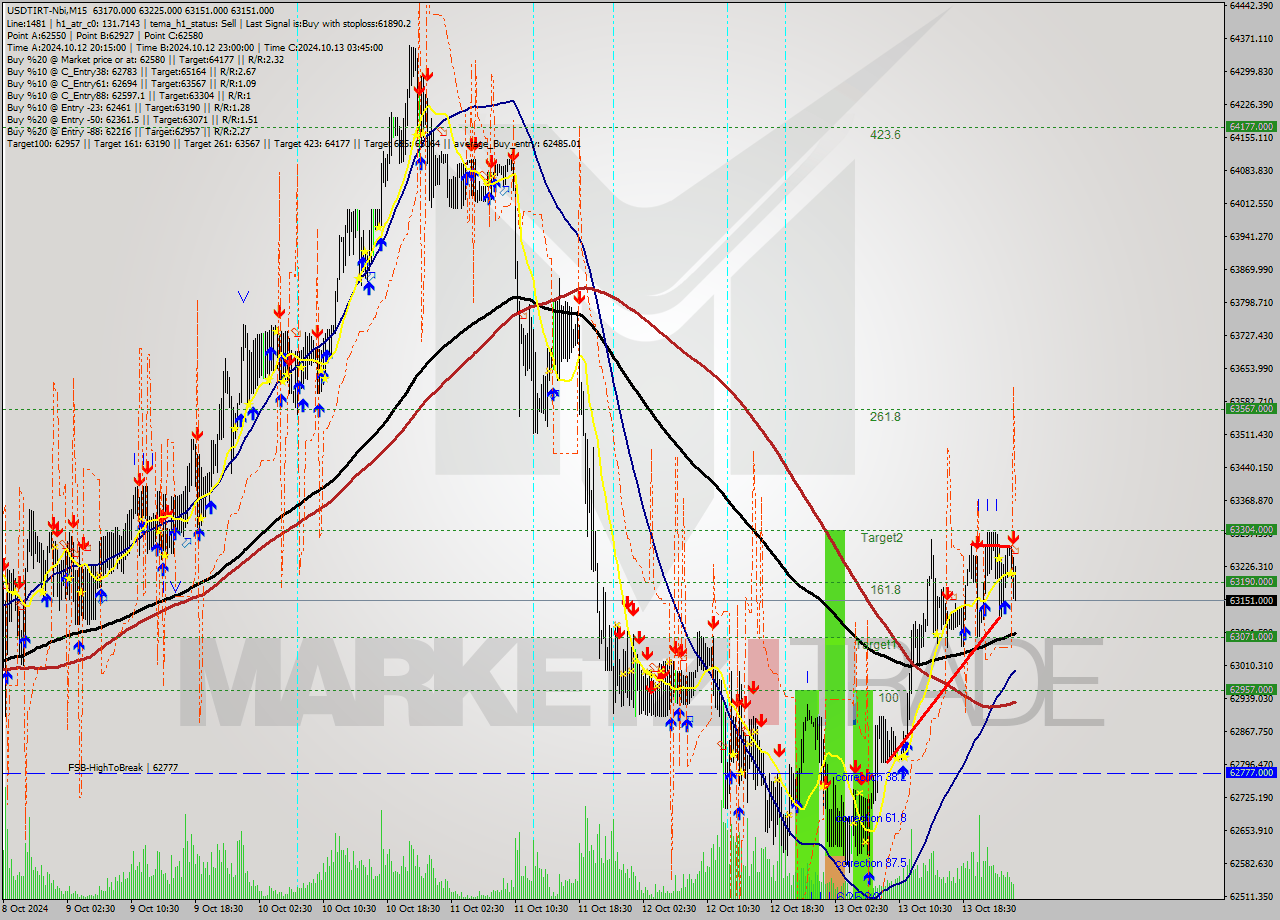Click the 'correction 61.8' label
The image size is (1280, 920).
tap(870, 818)
